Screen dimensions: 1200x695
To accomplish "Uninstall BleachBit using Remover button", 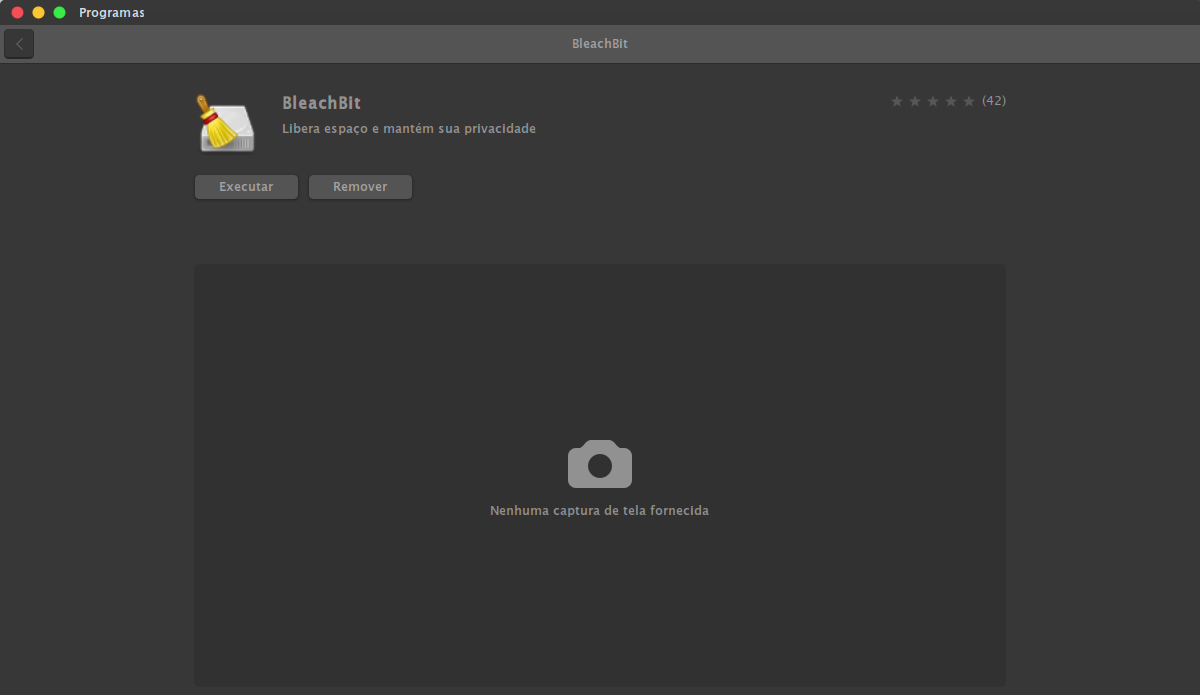I will pos(360,187).
